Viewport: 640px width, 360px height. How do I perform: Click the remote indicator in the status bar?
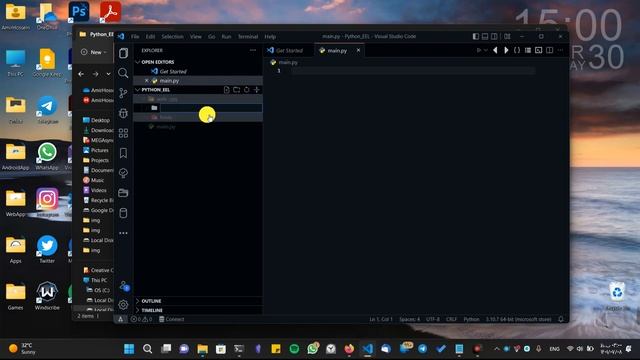tap(120, 319)
